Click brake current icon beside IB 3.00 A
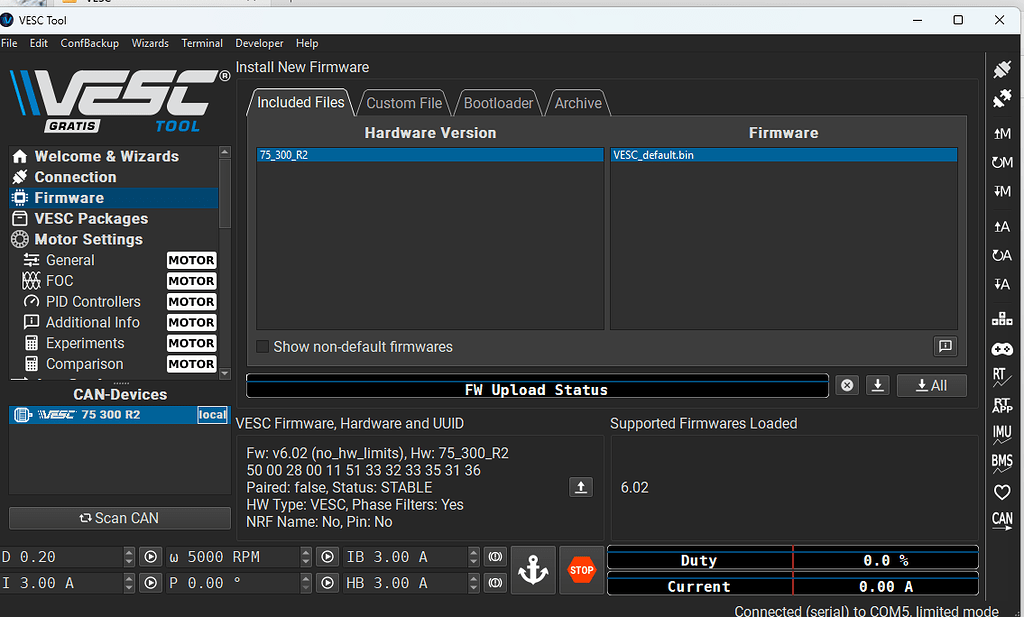Viewport: 1024px width, 617px height. 495,557
